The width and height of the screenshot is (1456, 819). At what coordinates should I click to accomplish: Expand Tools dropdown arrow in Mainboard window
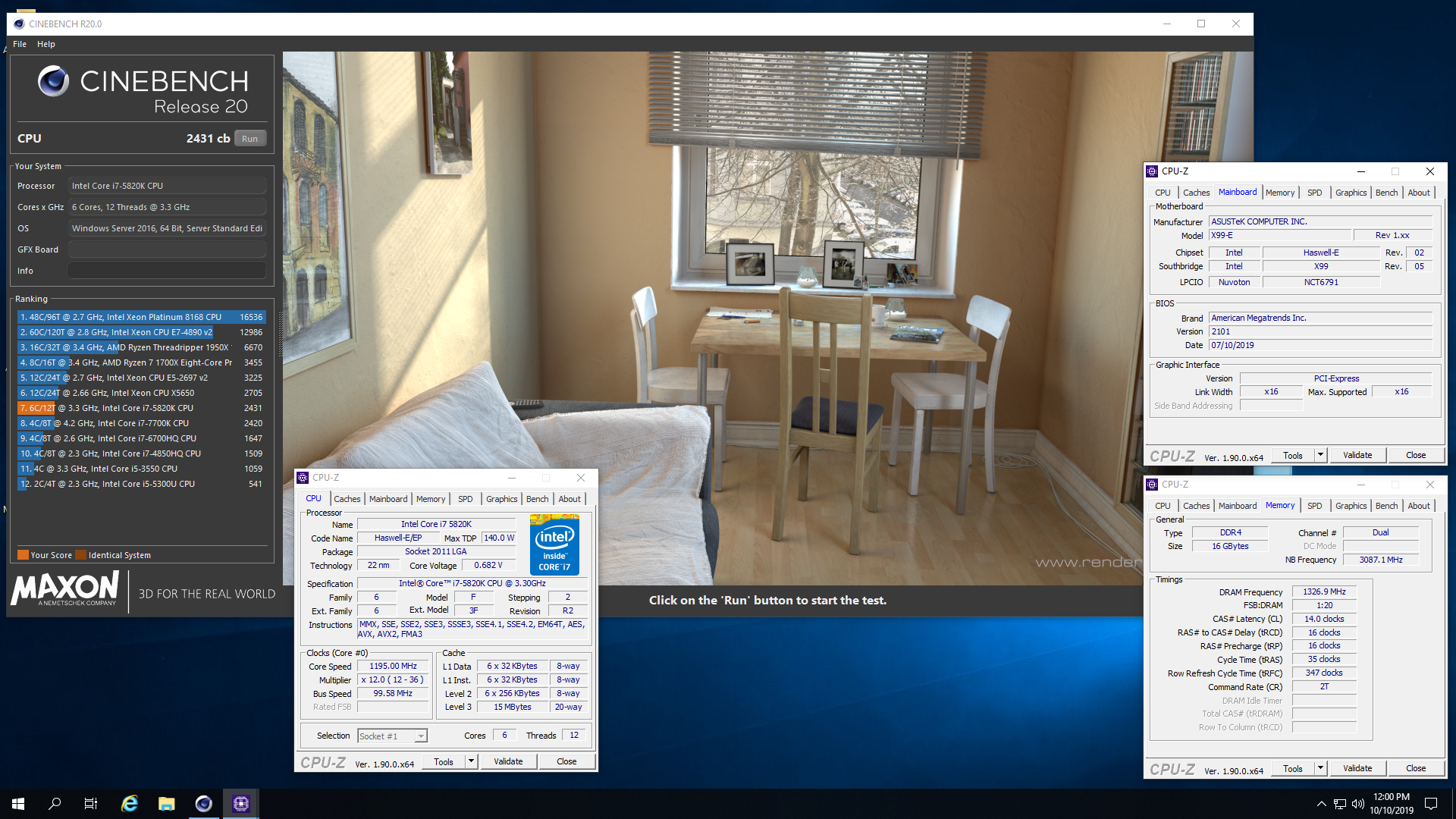click(1320, 455)
